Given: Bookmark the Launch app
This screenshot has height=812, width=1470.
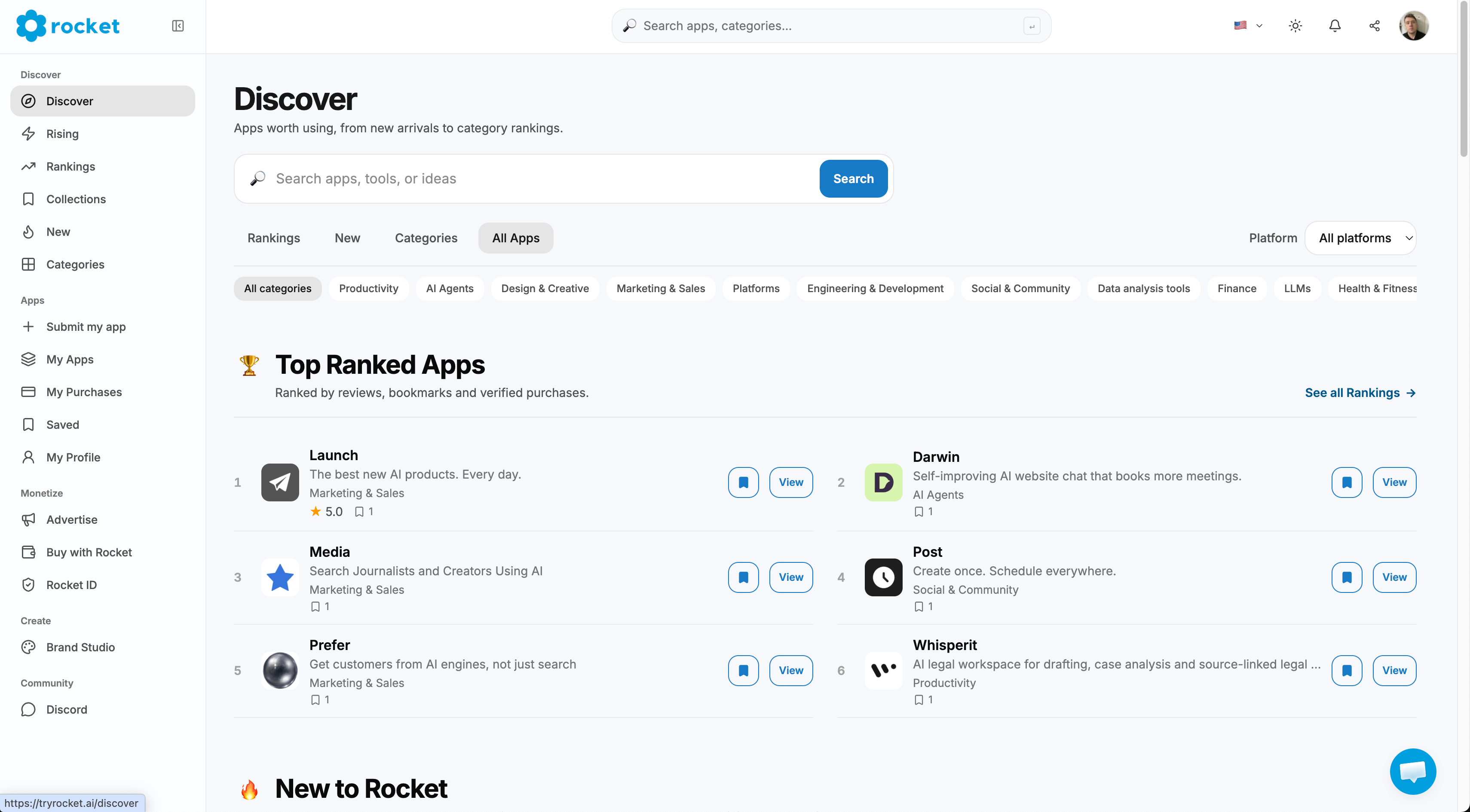Looking at the screenshot, I should [743, 482].
